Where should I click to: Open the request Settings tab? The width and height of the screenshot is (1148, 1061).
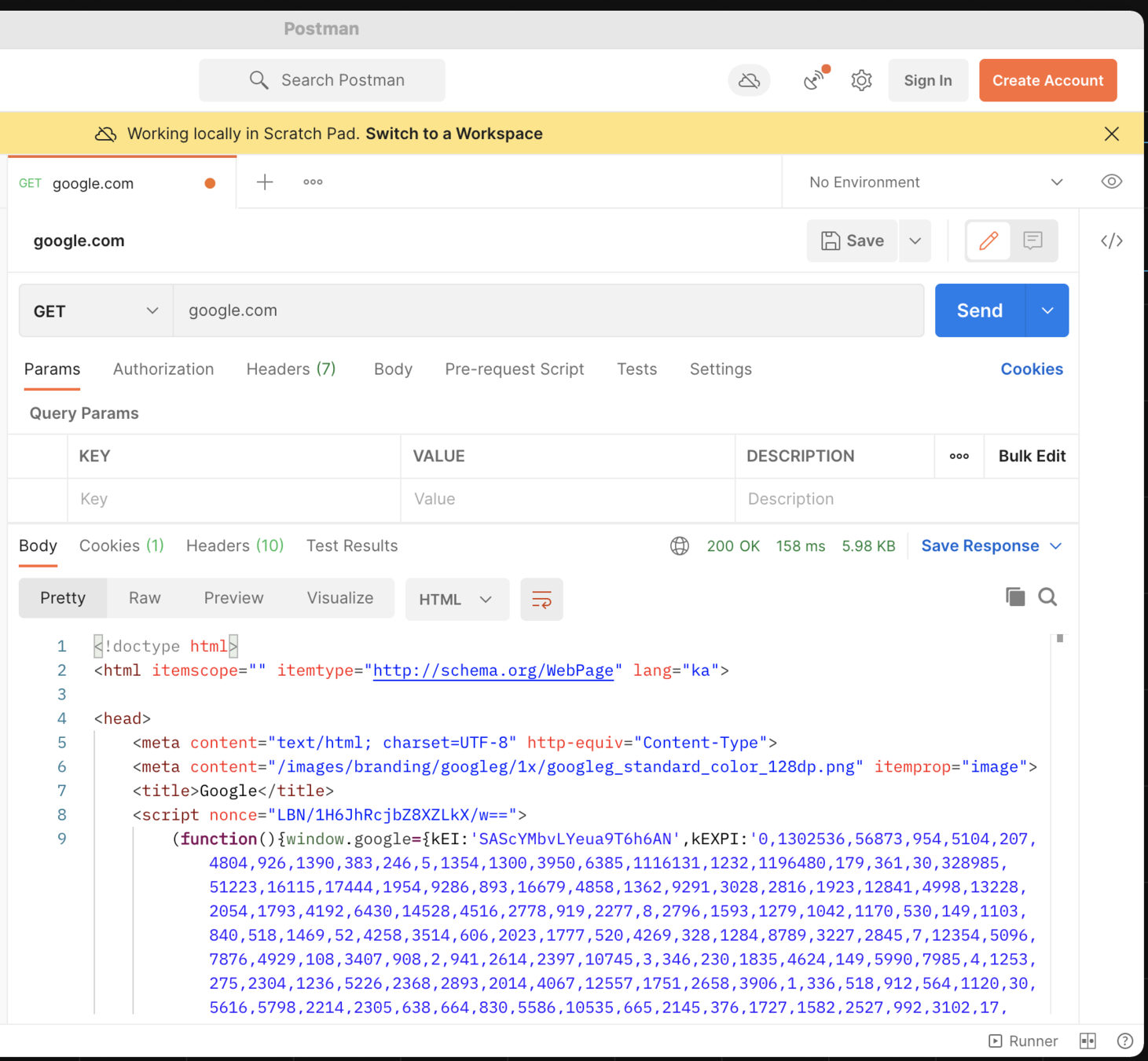pos(721,369)
